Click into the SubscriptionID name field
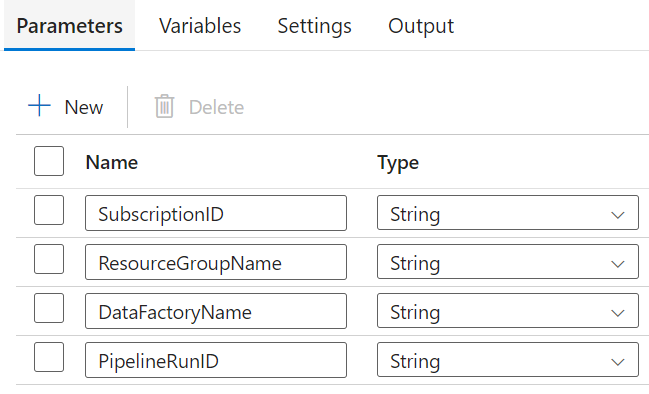Image resolution: width=649 pixels, height=394 pixels. (216, 213)
